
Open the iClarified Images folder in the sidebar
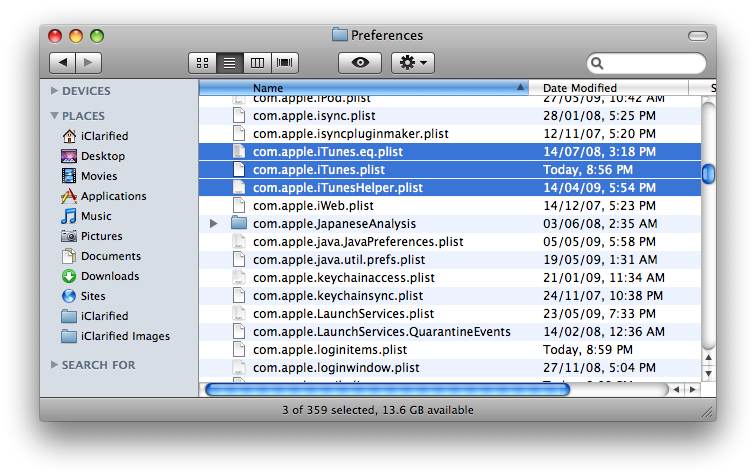click(116, 336)
